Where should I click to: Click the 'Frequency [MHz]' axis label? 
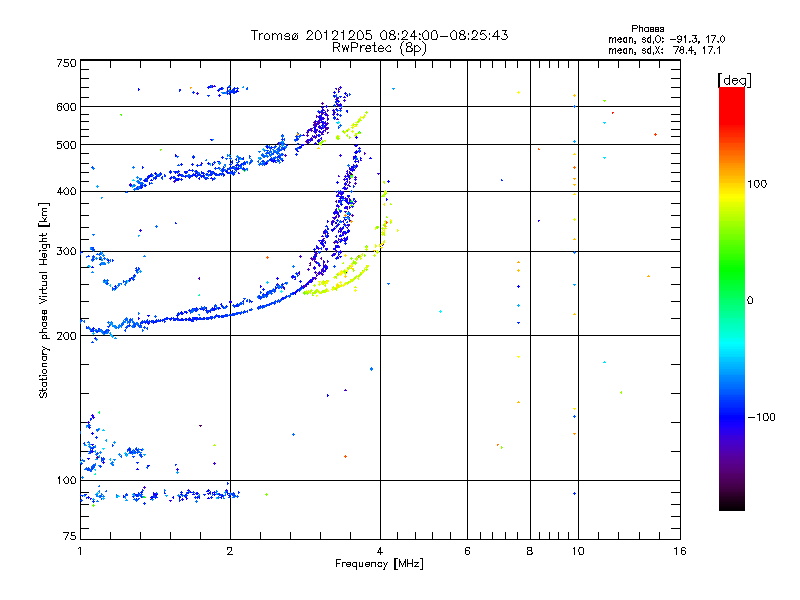(x=379, y=564)
